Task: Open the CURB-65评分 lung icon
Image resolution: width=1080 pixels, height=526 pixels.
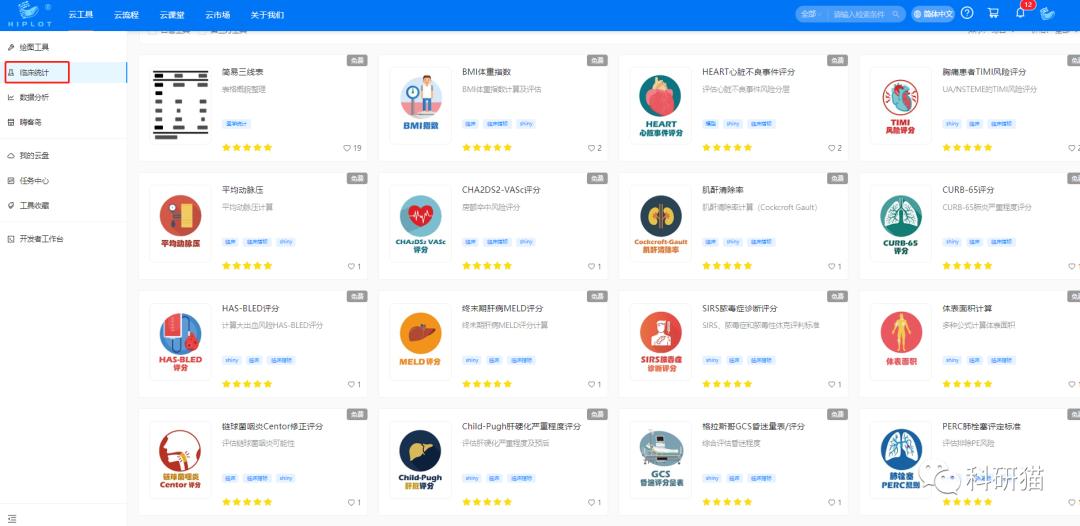Action: click(901, 224)
